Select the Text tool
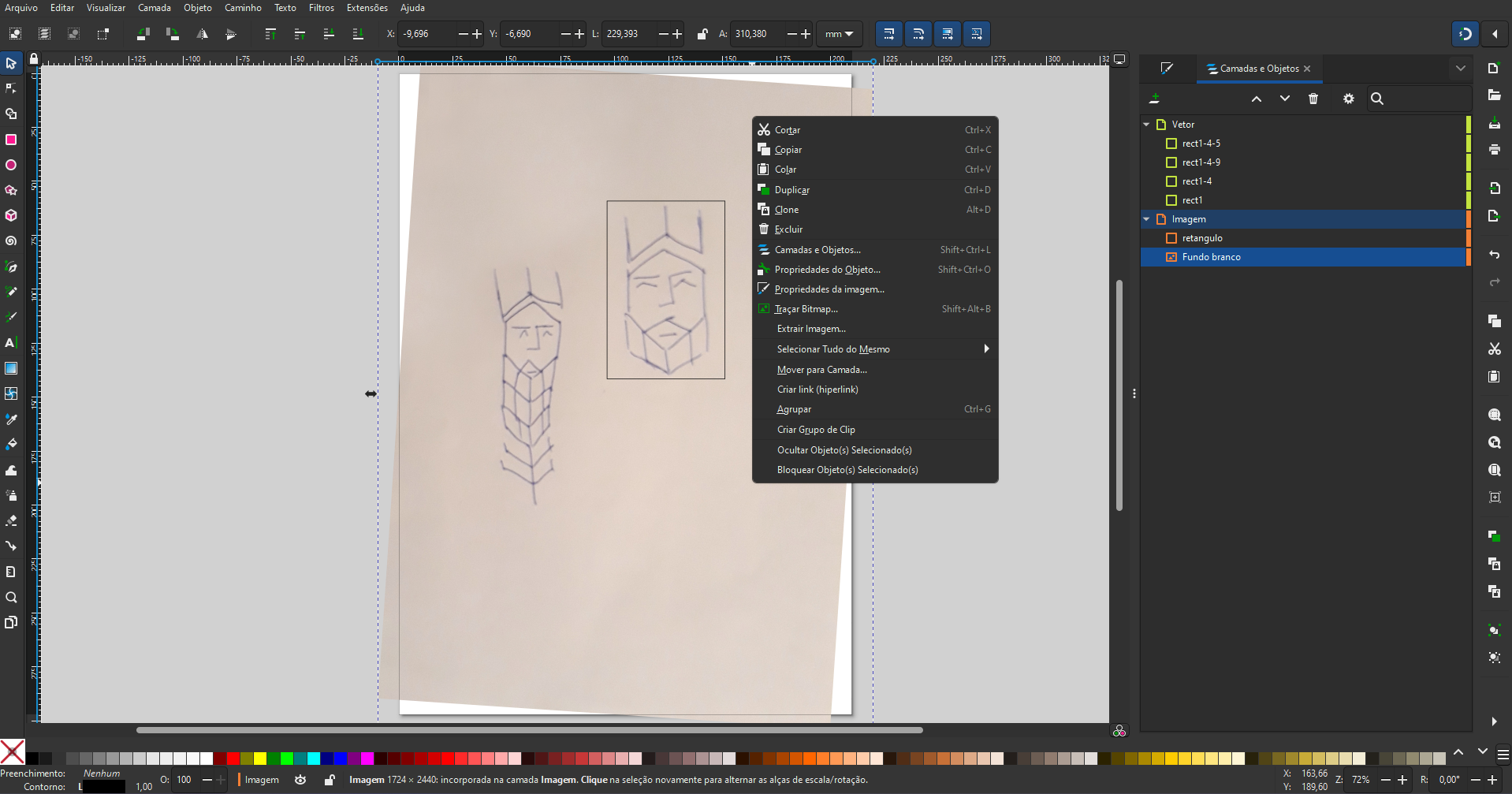Viewport: 1512px width, 794px height. pos(11,342)
